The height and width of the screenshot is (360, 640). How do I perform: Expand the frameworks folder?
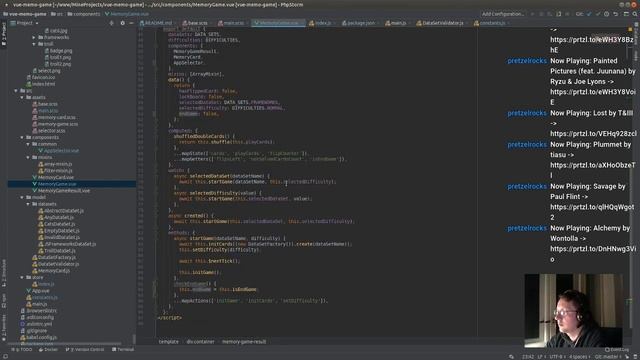coord(34,37)
